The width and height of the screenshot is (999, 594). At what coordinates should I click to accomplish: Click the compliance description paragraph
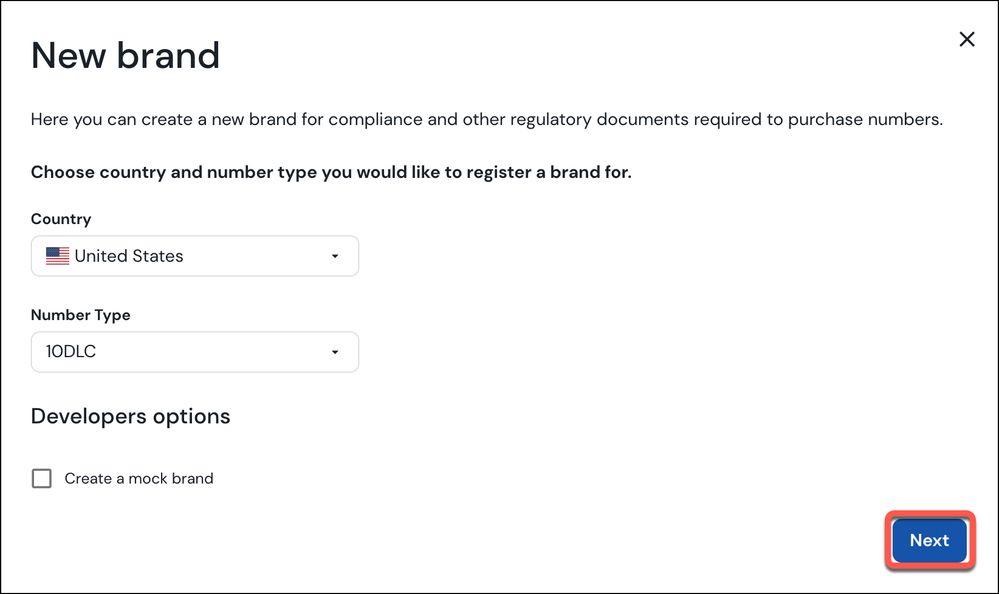(x=487, y=119)
